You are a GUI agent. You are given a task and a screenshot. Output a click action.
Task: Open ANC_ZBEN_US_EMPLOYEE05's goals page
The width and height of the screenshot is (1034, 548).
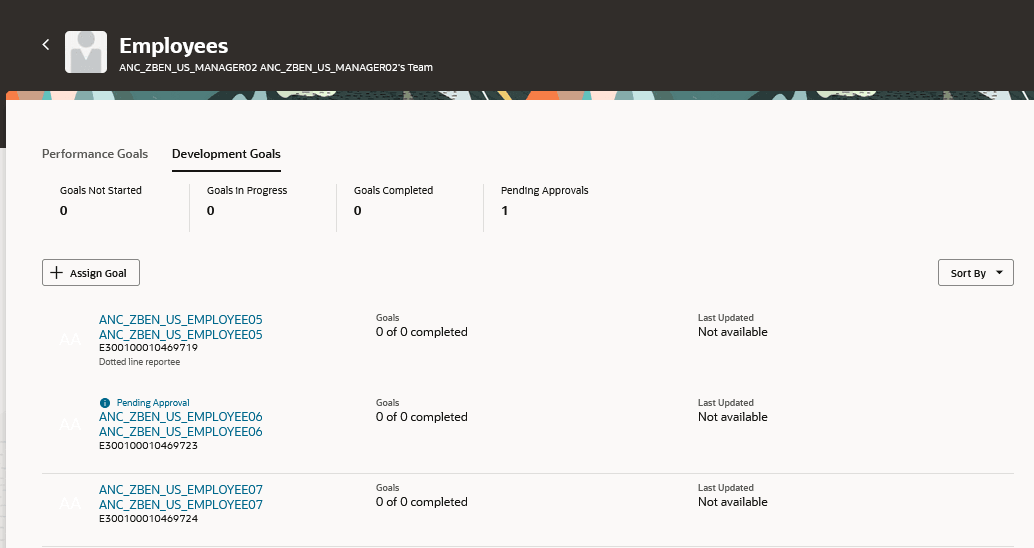tap(181, 327)
